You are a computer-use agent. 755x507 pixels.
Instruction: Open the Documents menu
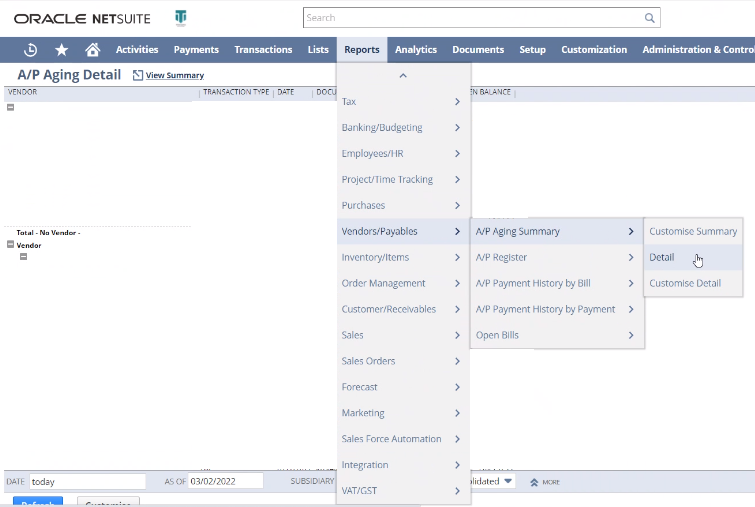click(x=478, y=50)
